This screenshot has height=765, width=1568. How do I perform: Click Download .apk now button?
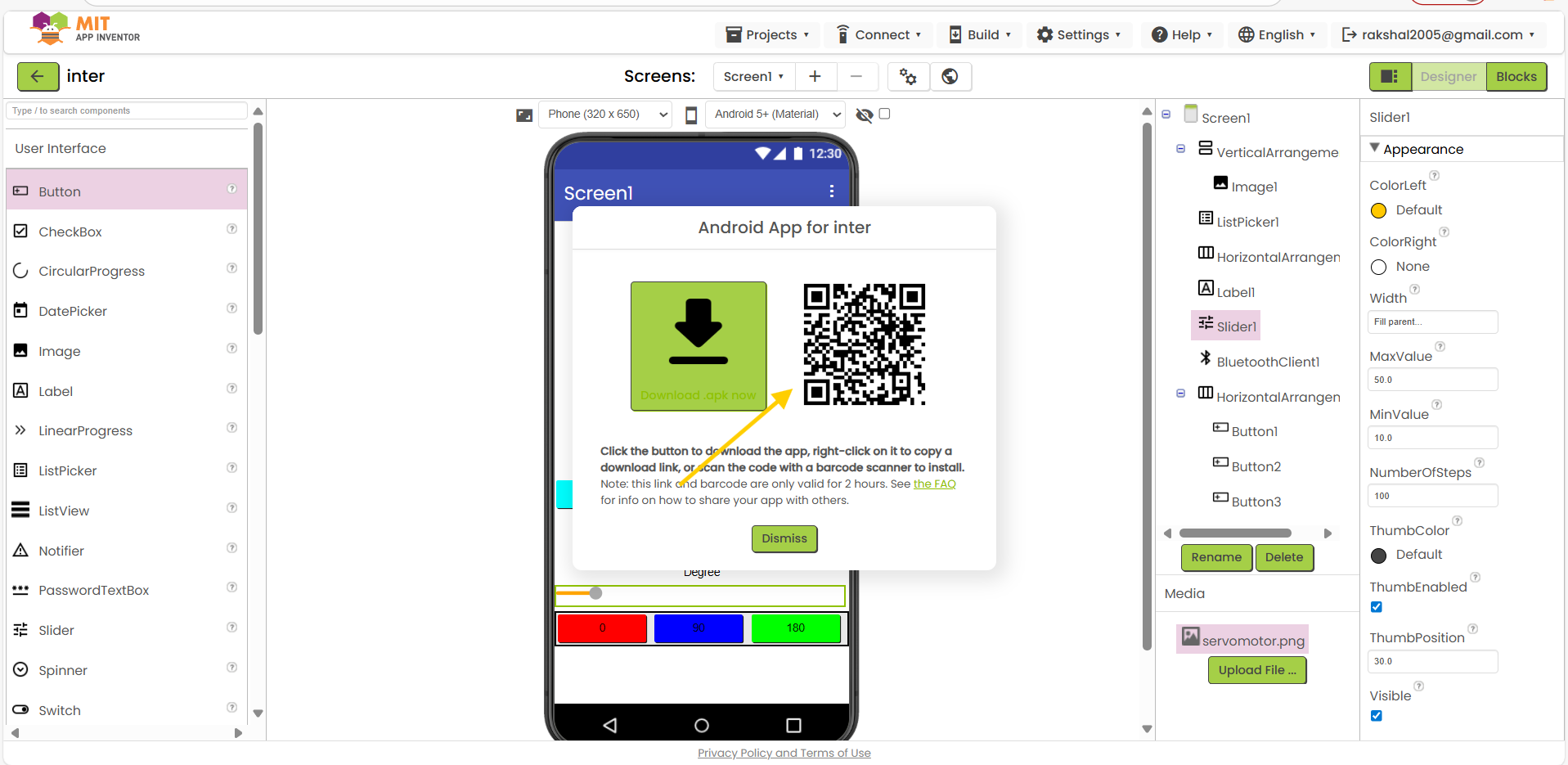click(699, 346)
